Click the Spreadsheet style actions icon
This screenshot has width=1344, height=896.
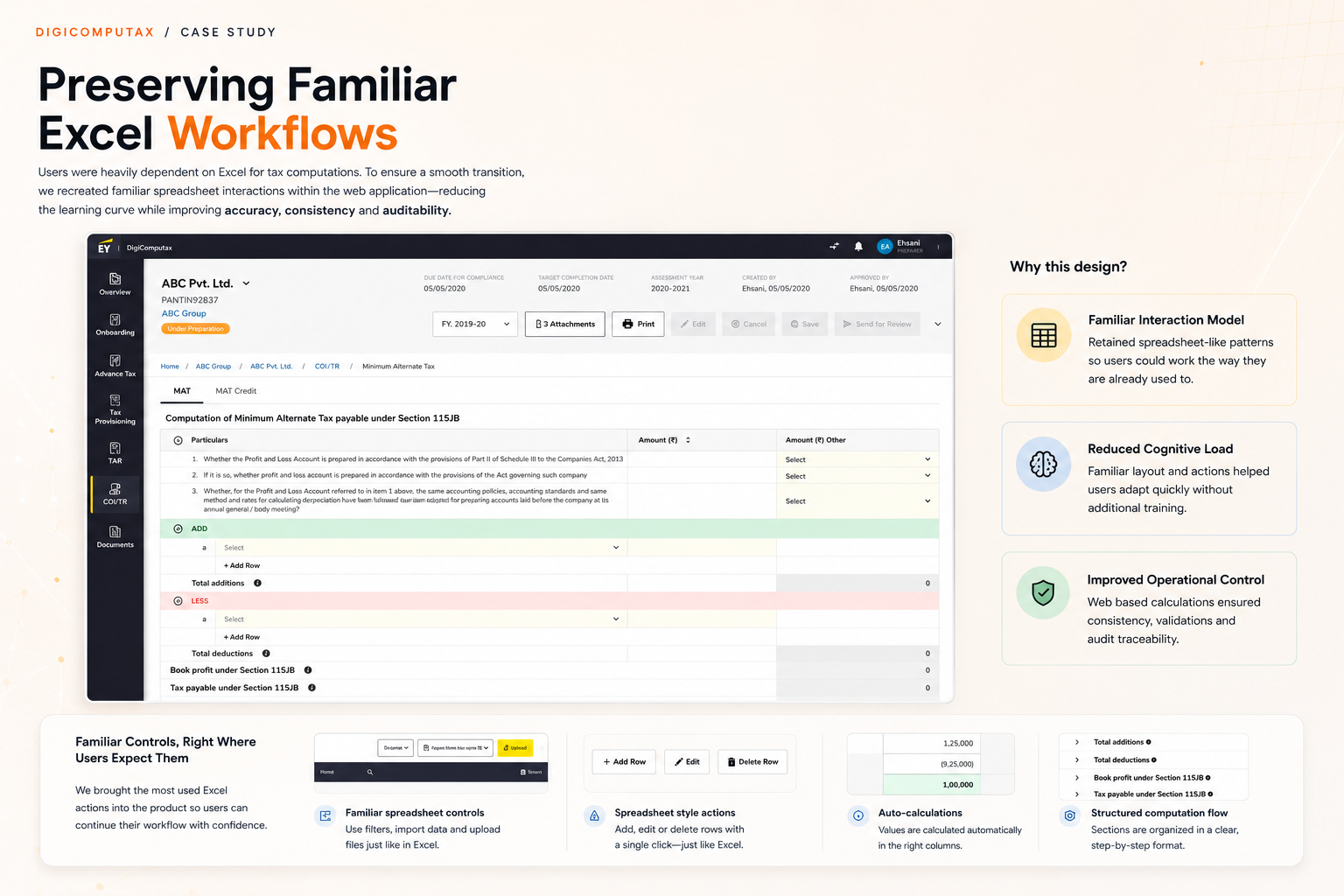click(594, 815)
